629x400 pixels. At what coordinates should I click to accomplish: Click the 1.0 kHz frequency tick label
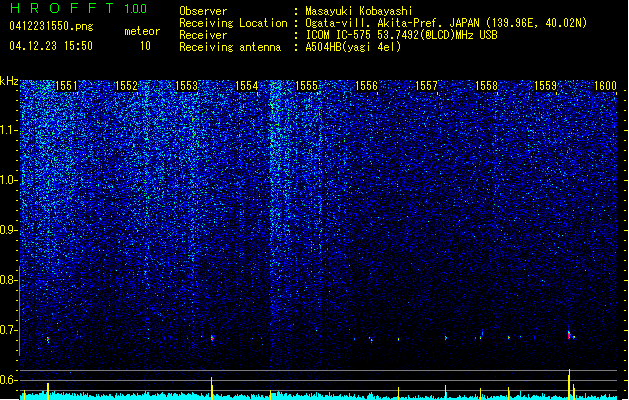point(9,180)
